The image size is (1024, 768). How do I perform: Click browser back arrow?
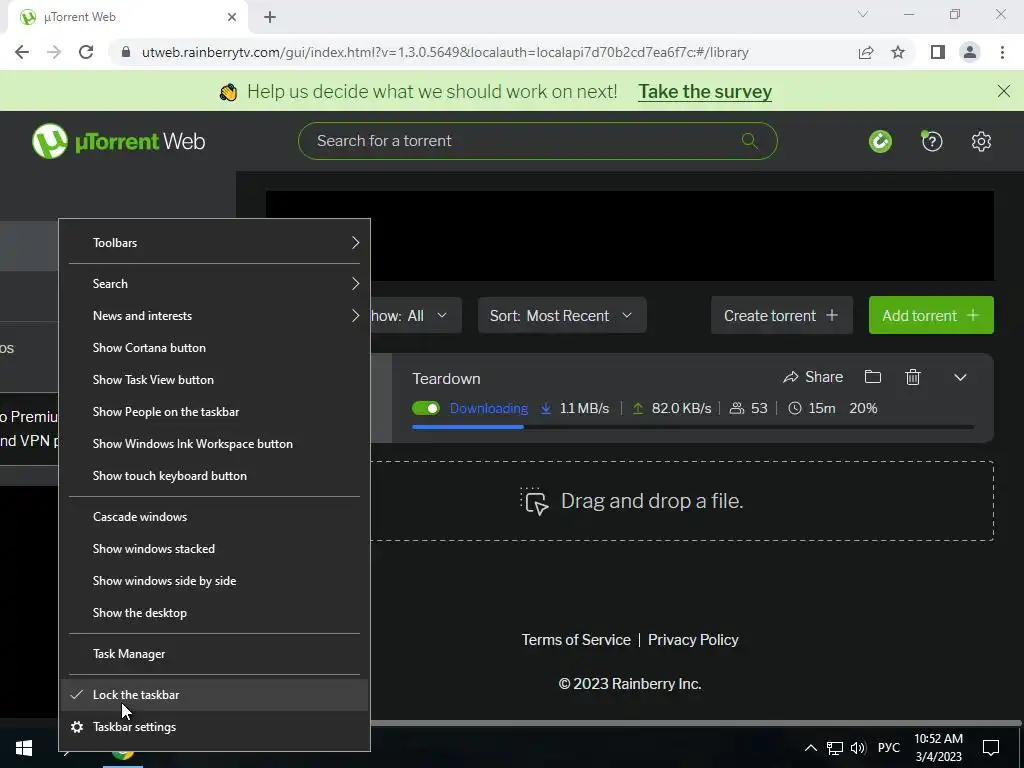tap(22, 52)
